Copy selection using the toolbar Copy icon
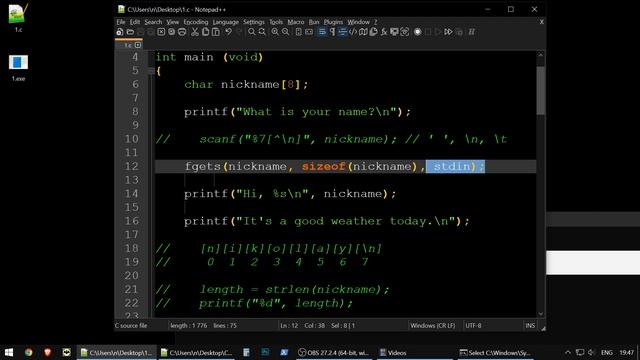The height and width of the screenshot is (360, 640). click(205, 32)
